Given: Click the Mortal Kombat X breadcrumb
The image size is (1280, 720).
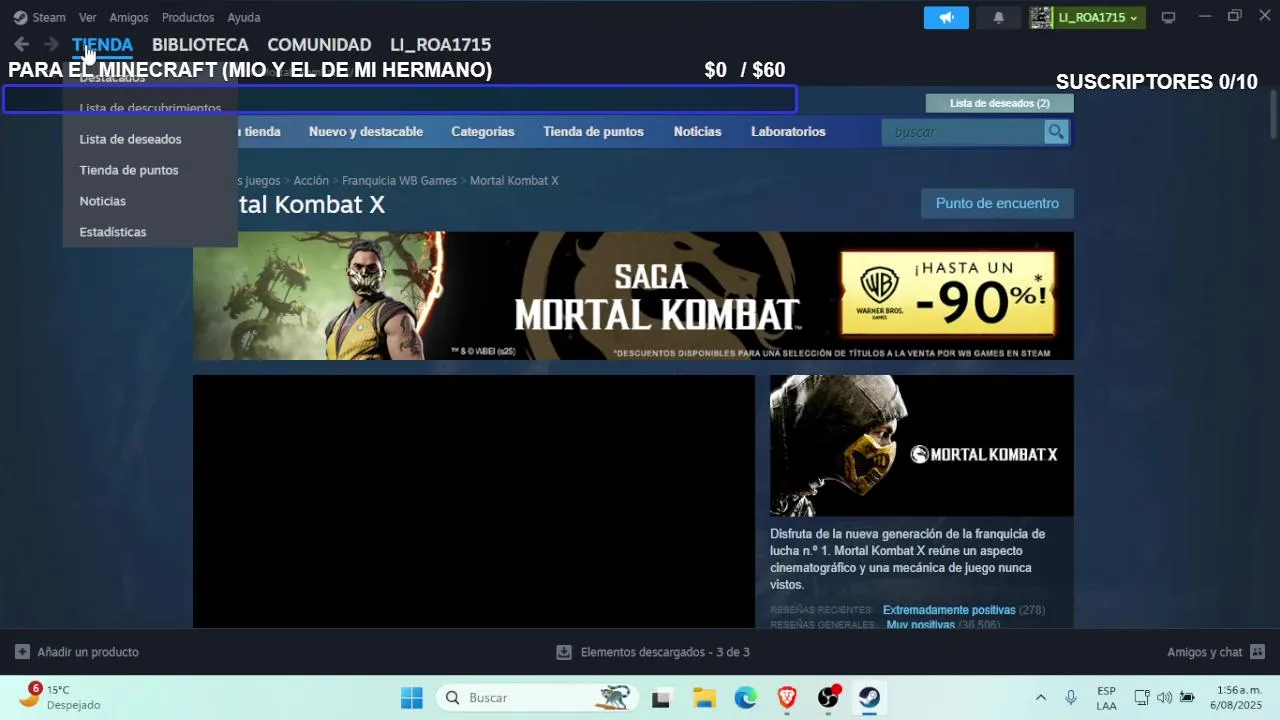Looking at the screenshot, I should 514,181.
